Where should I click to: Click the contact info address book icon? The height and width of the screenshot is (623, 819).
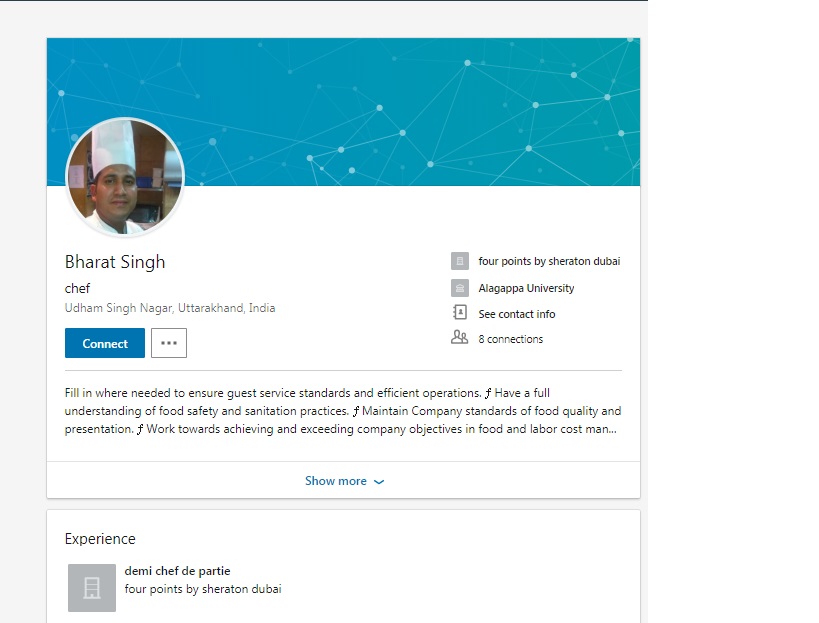[460, 313]
